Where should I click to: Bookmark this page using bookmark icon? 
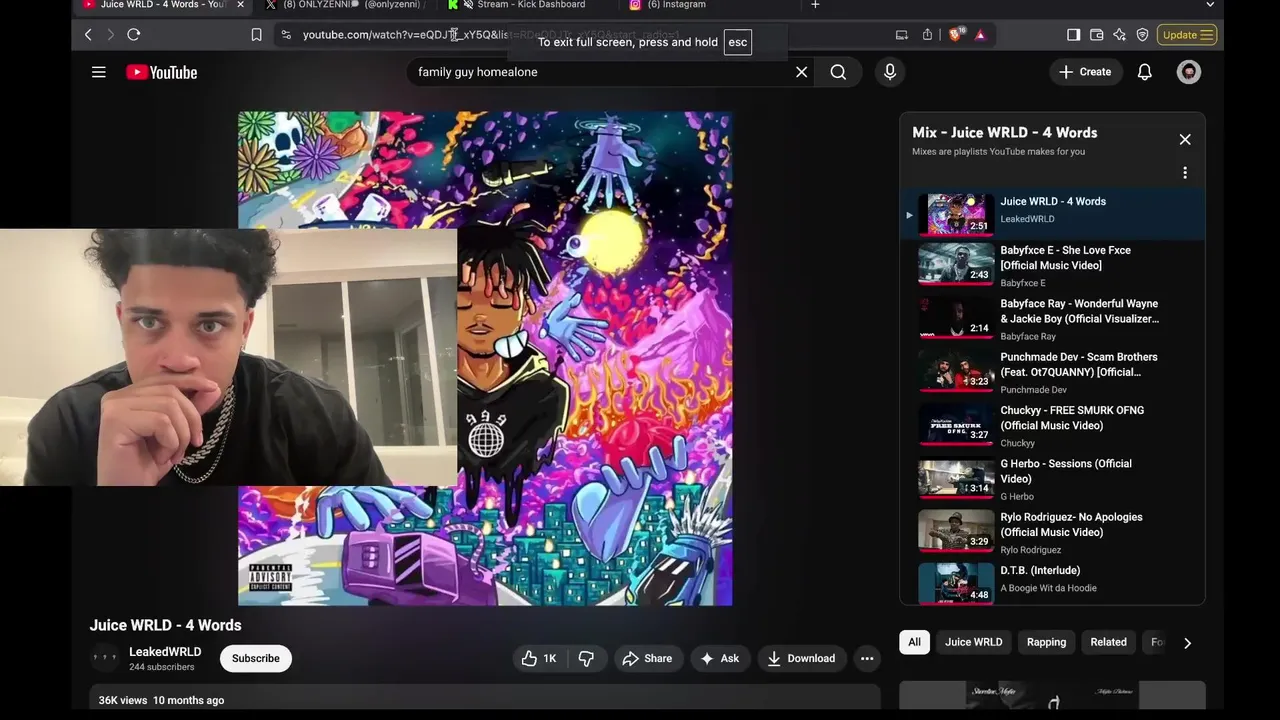click(x=256, y=35)
